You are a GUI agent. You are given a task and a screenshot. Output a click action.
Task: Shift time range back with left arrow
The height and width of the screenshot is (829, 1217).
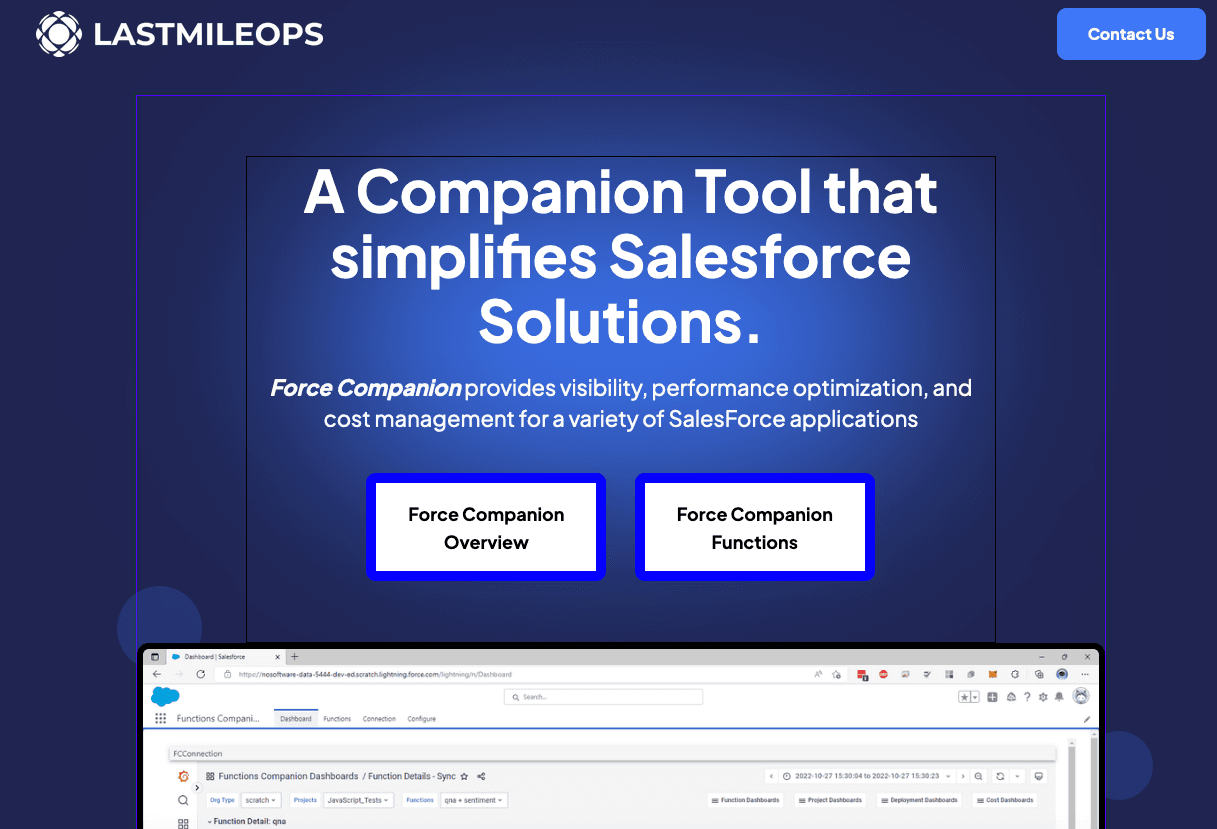(x=771, y=776)
